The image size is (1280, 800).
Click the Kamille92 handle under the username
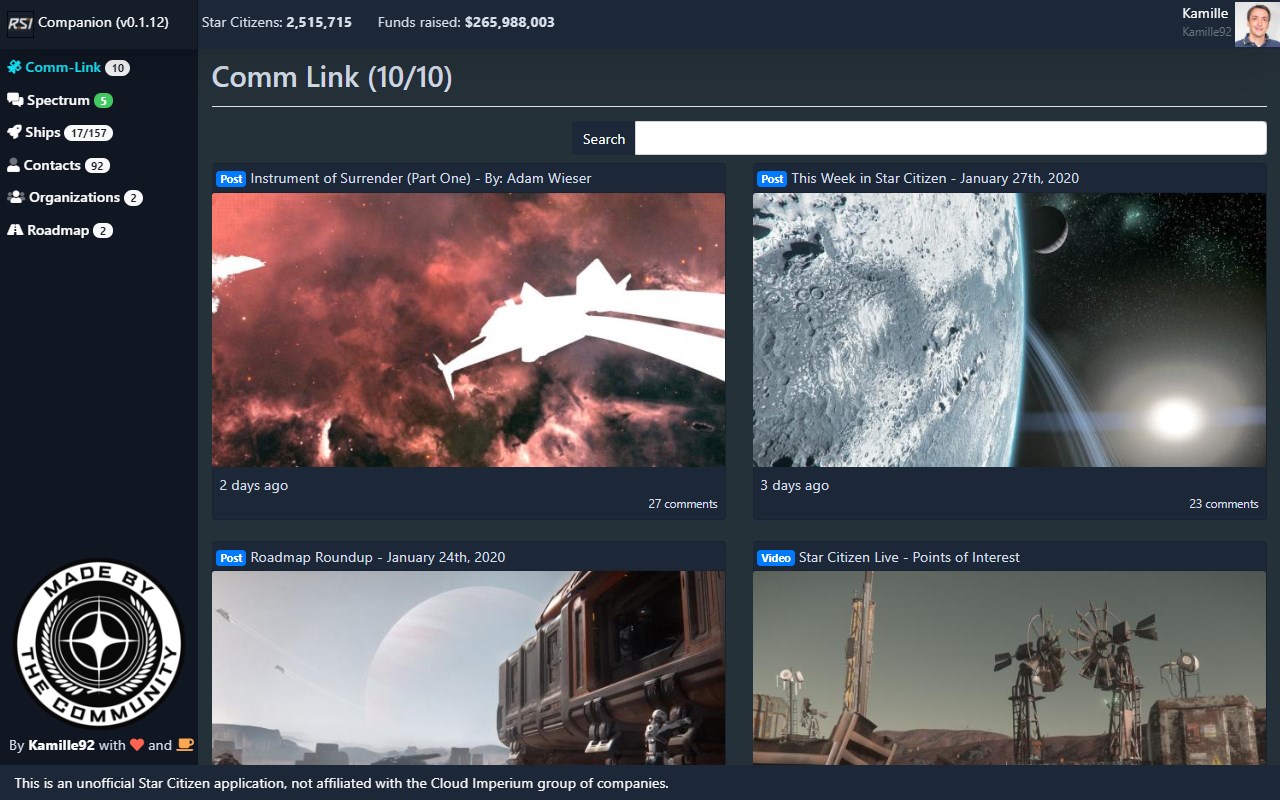[1206, 32]
